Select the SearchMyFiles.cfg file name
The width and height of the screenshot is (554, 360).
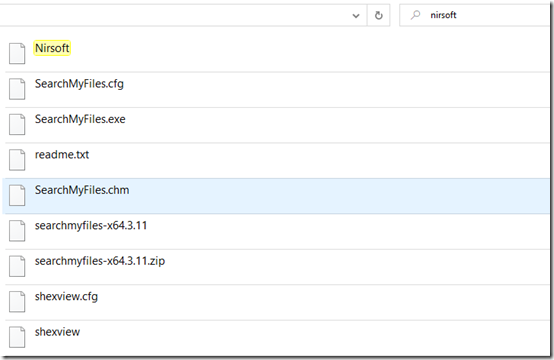79,84
